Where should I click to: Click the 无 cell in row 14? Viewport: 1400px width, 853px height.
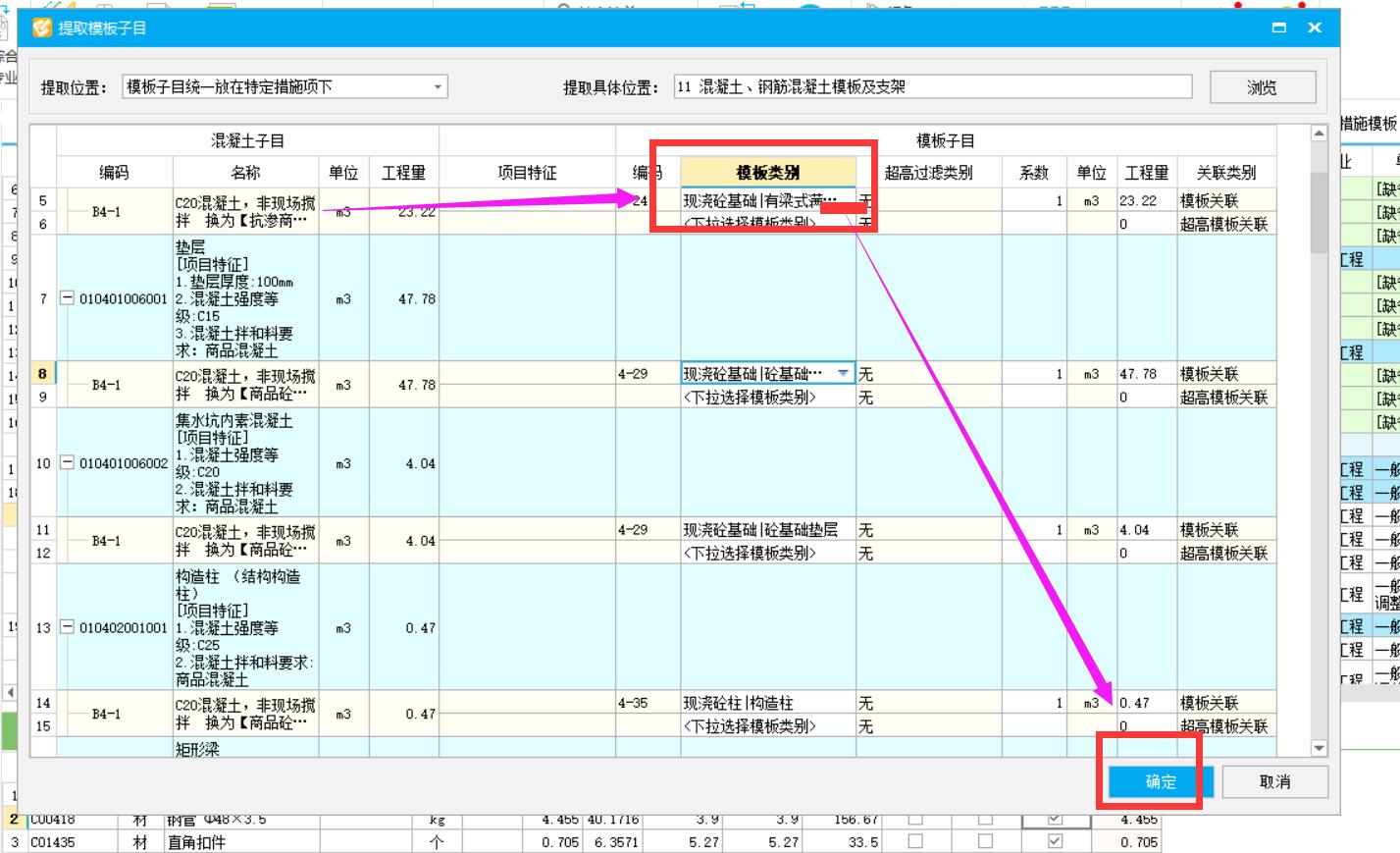coord(928,703)
